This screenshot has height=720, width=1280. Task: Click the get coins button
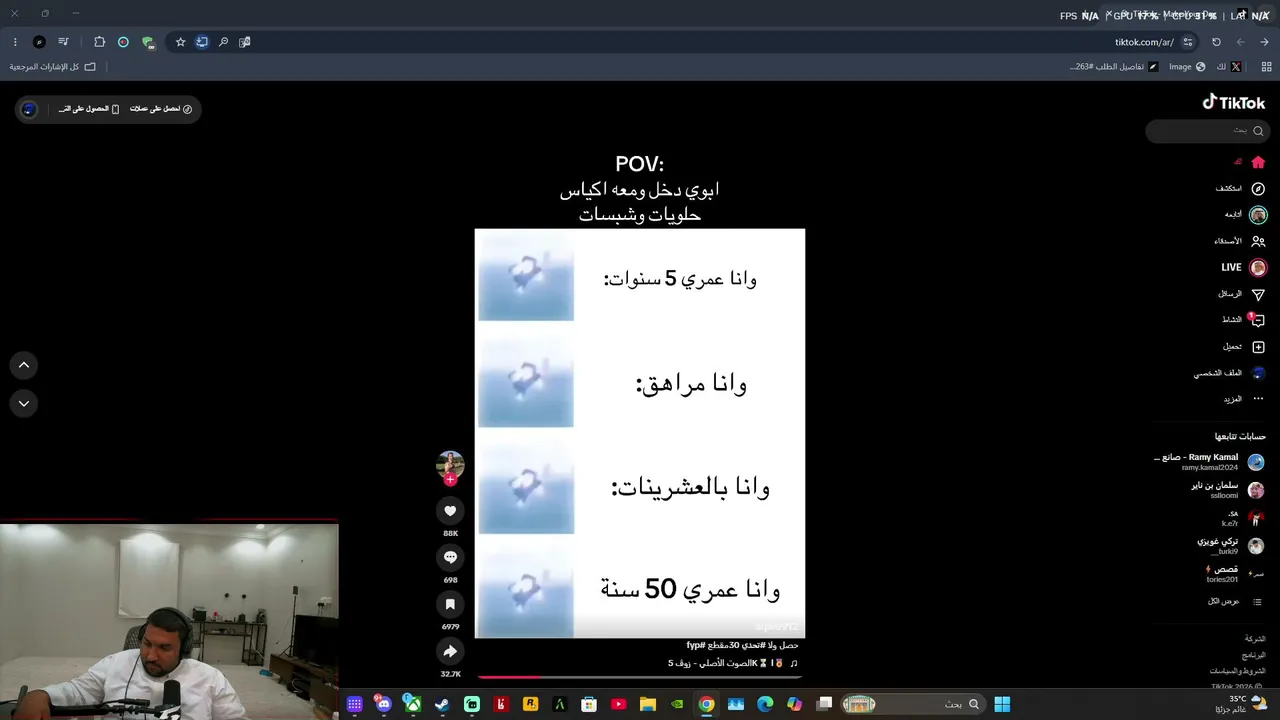161,109
